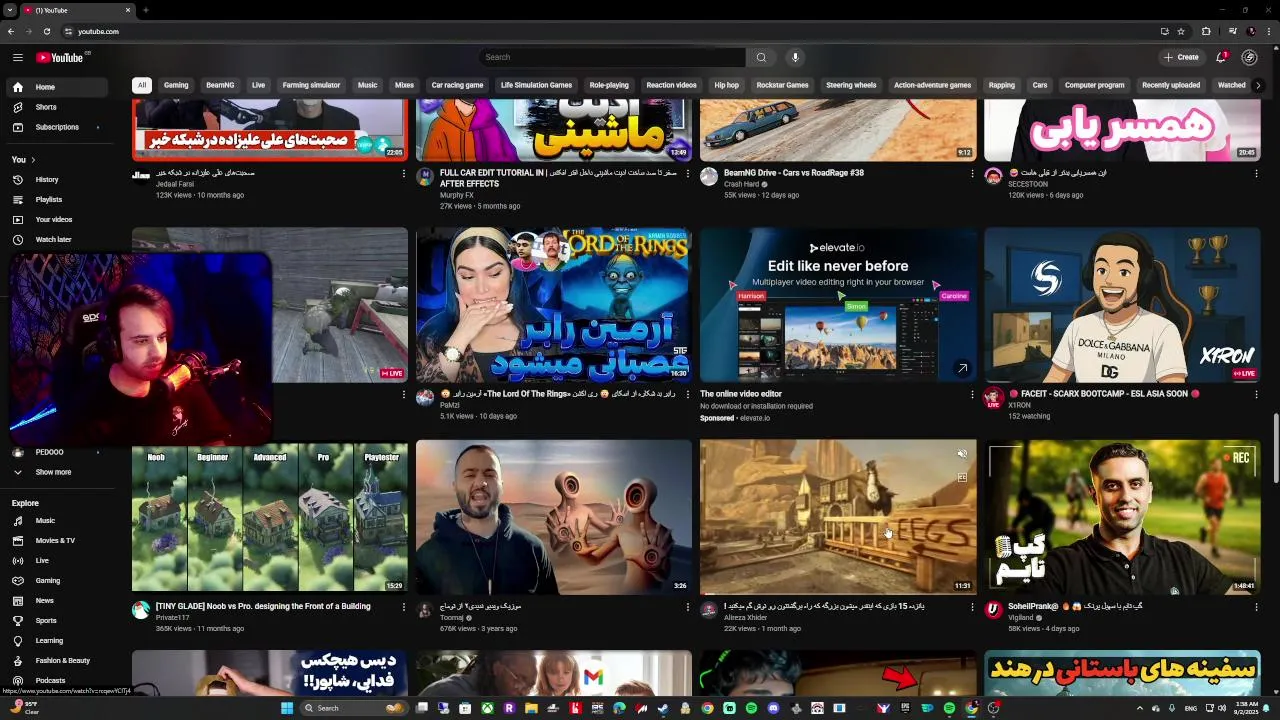This screenshot has height=720, width=1280.
Task: Click the YouTube logo
Action: tap(61, 57)
